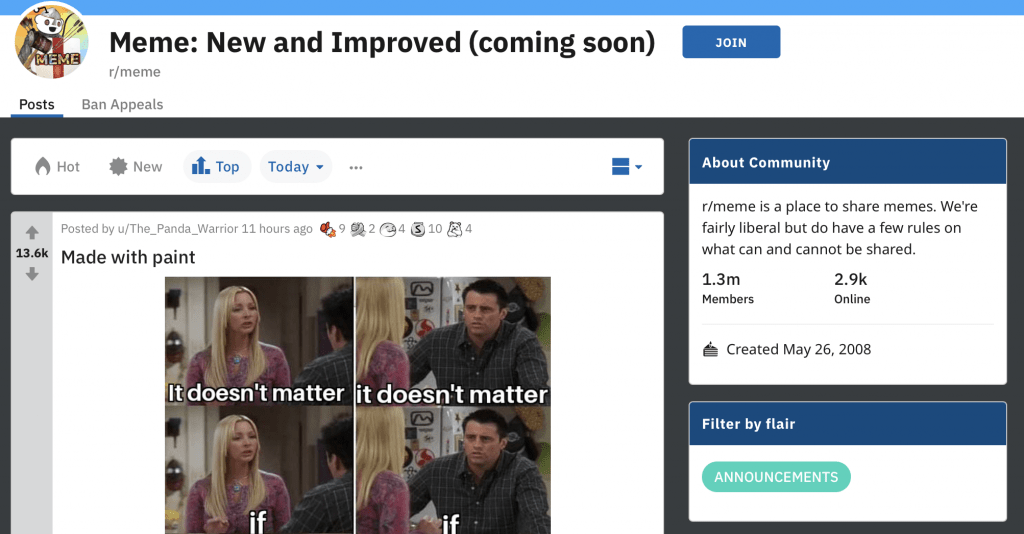Click the S award icon with count 10

[x=418, y=228]
